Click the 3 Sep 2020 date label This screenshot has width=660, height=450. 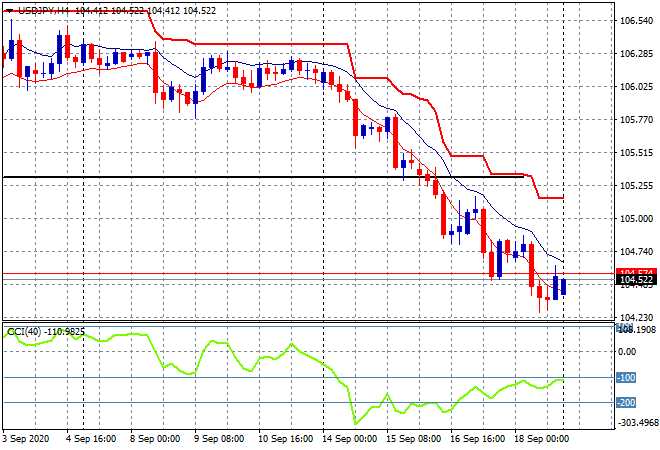pos(26,439)
